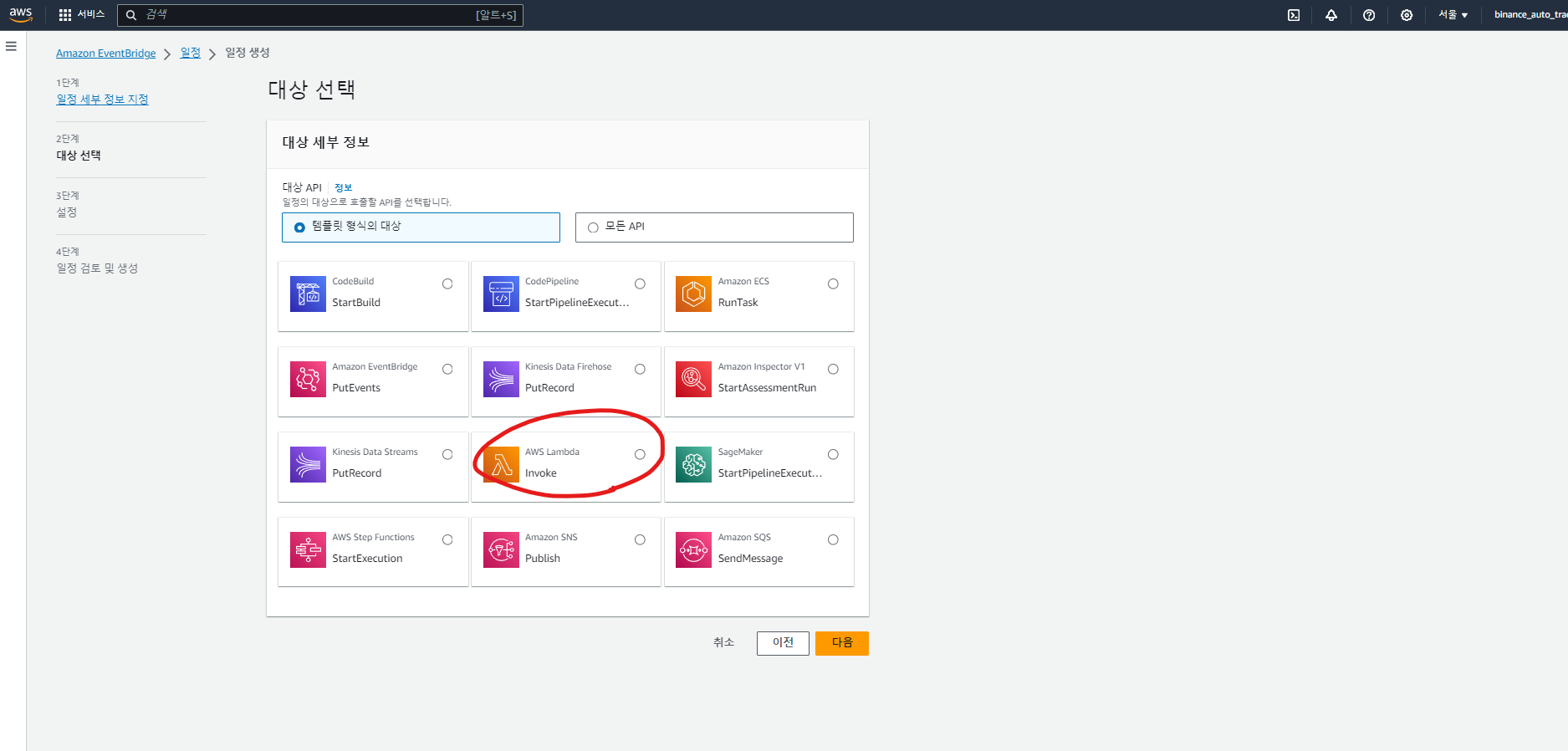Click the Amazon EventBridge PutEvents icon
The height and width of the screenshot is (751, 1568).
[x=308, y=380]
